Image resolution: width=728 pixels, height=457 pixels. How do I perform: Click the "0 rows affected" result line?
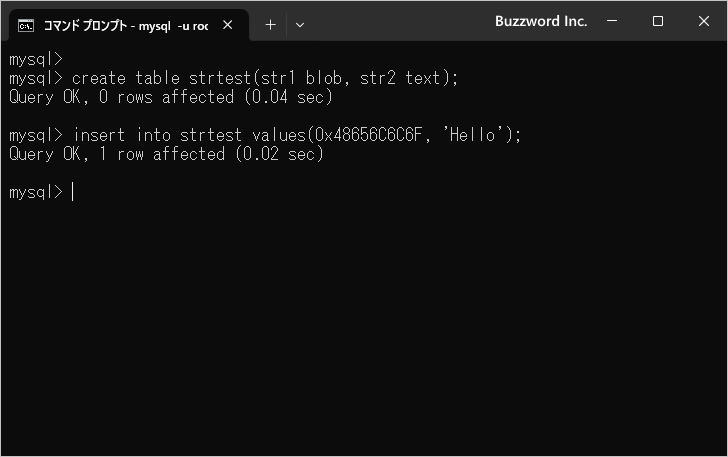tap(170, 97)
